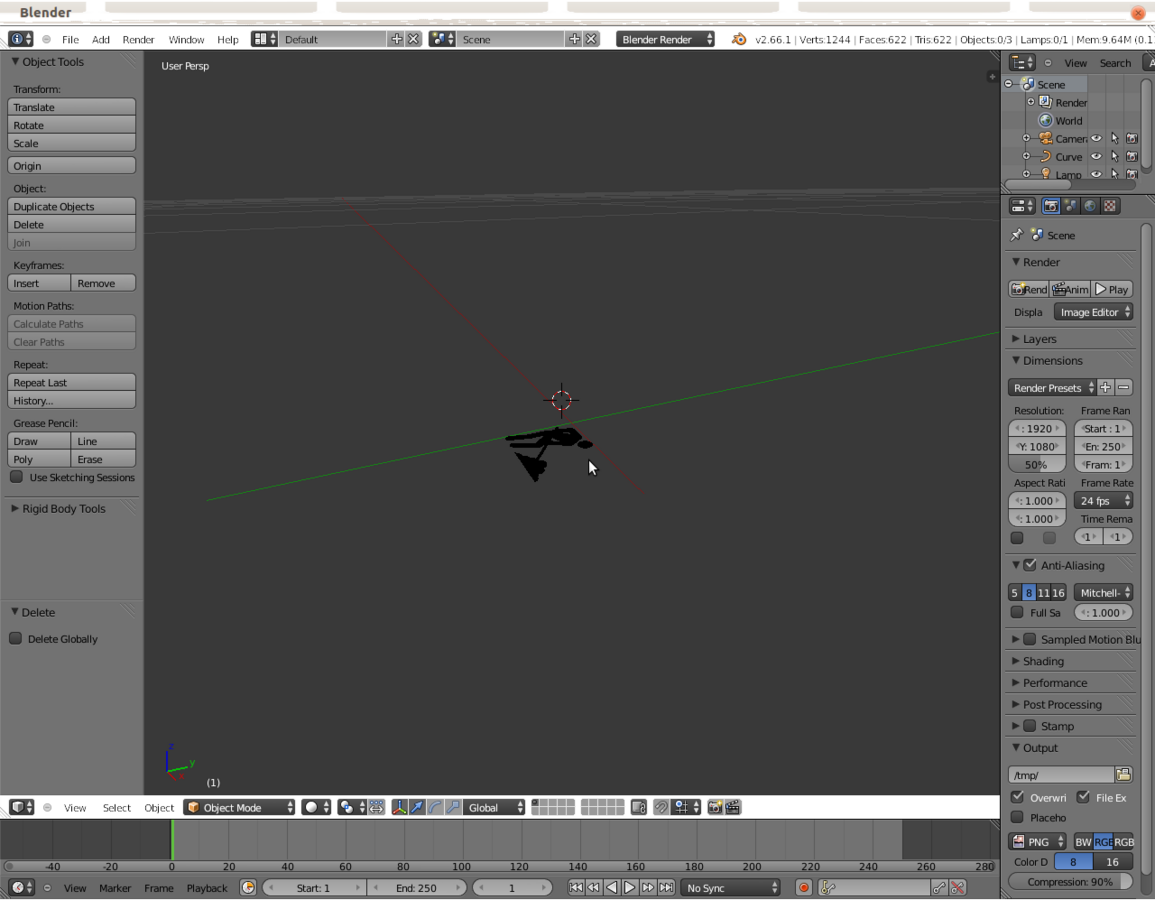Enable Use Sketching Sessions checkbox
1155x900 pixels.
tap(17, 477)
